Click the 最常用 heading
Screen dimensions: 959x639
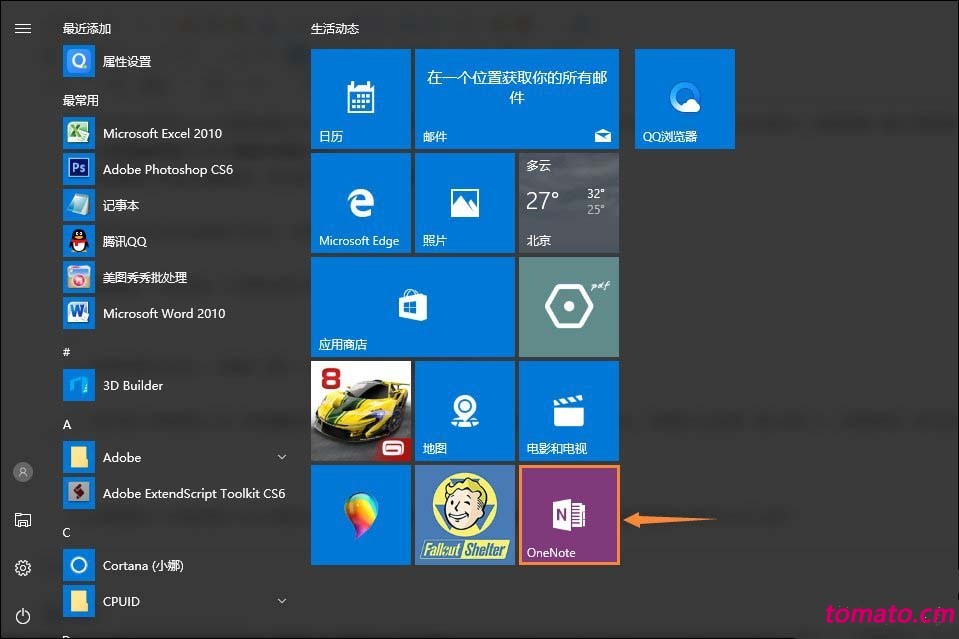pos(81,100)
